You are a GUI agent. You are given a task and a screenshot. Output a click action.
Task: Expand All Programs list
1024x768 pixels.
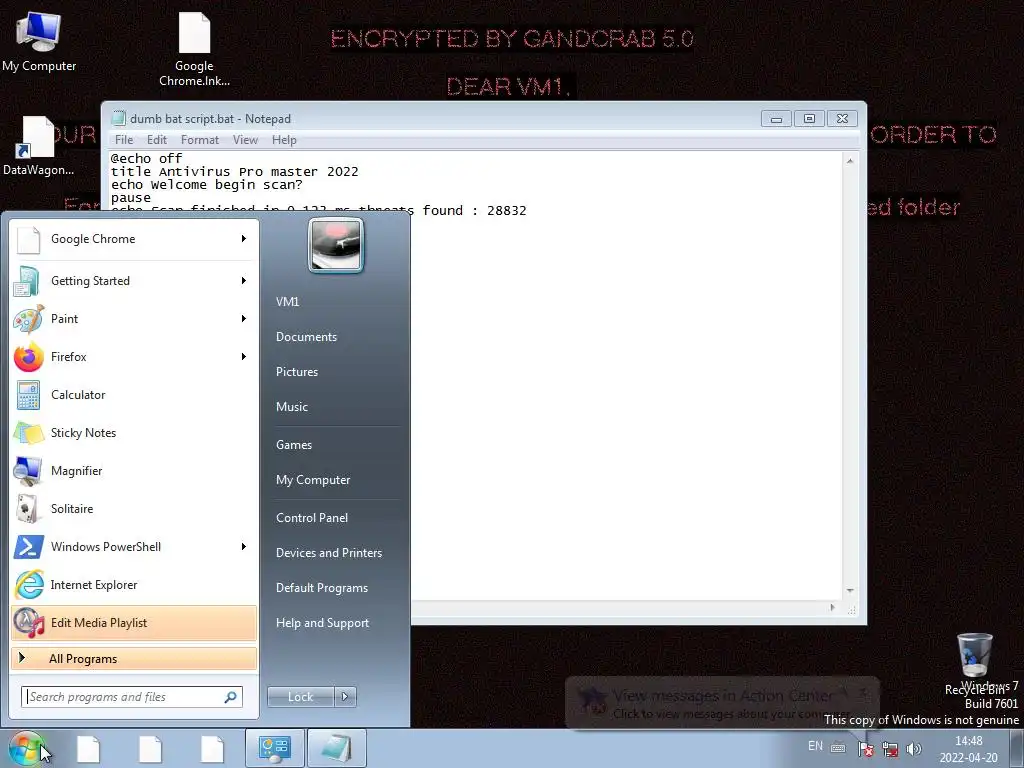point(133,658)
